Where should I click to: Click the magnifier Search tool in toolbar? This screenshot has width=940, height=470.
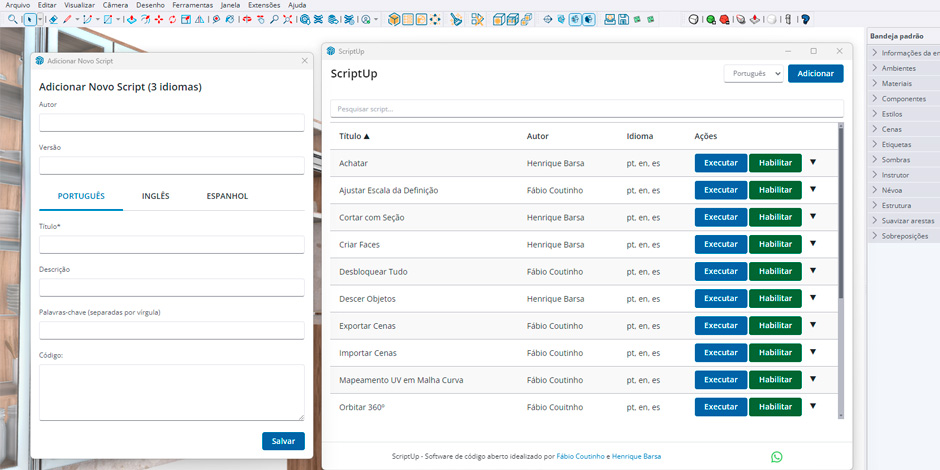13,19
